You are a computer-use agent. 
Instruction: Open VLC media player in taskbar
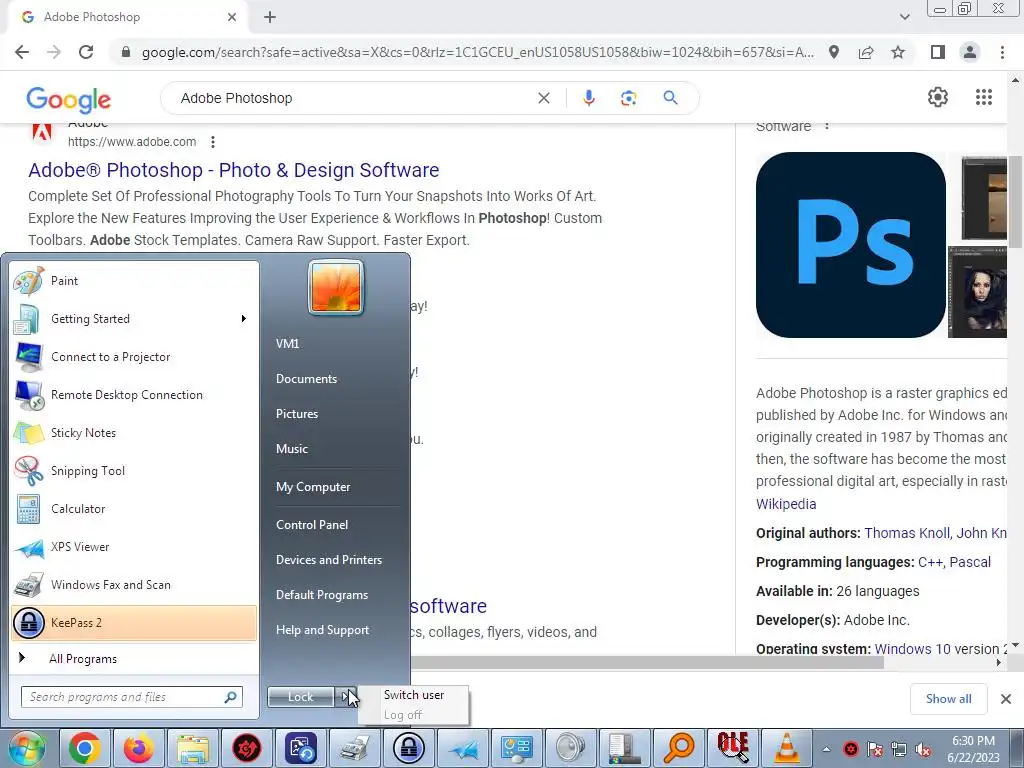pyautogui.click(x=787, y=748)
